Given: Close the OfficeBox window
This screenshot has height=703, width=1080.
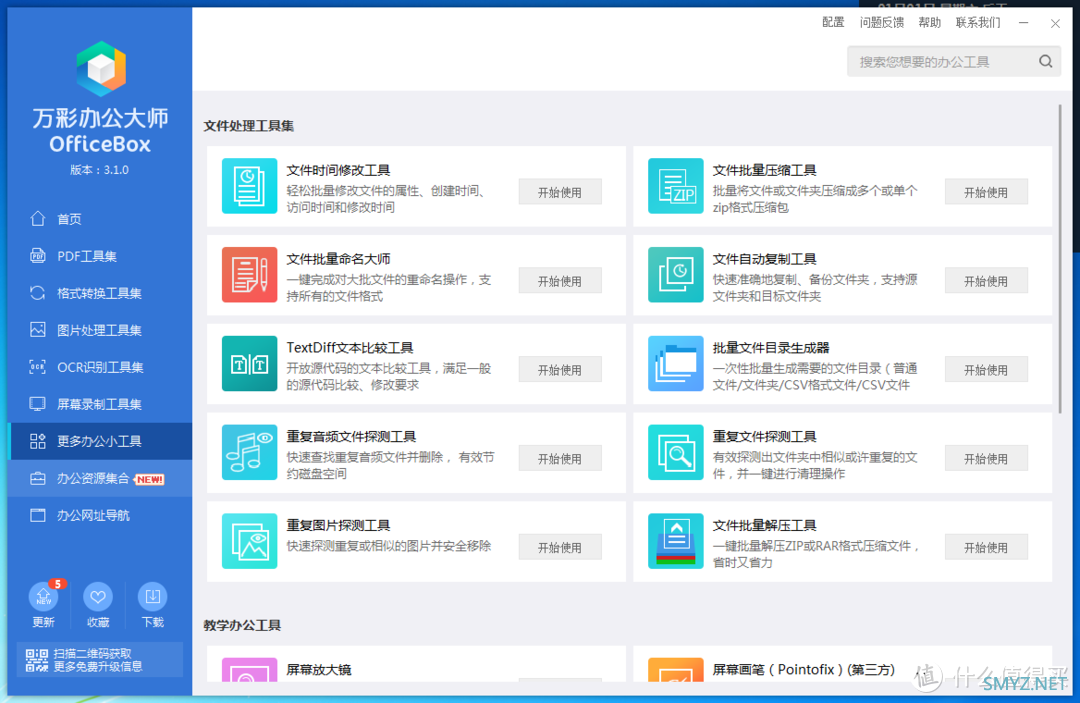Looking at the screenshot, I should pos(1055,23).
